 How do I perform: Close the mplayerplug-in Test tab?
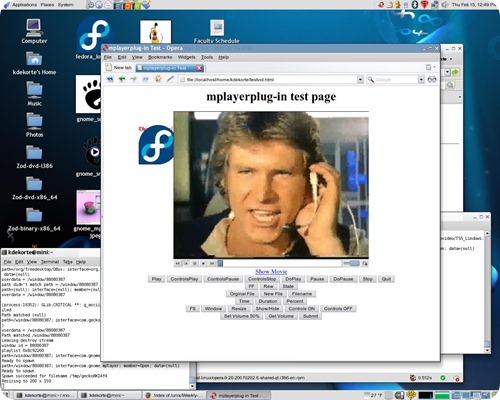199,68
